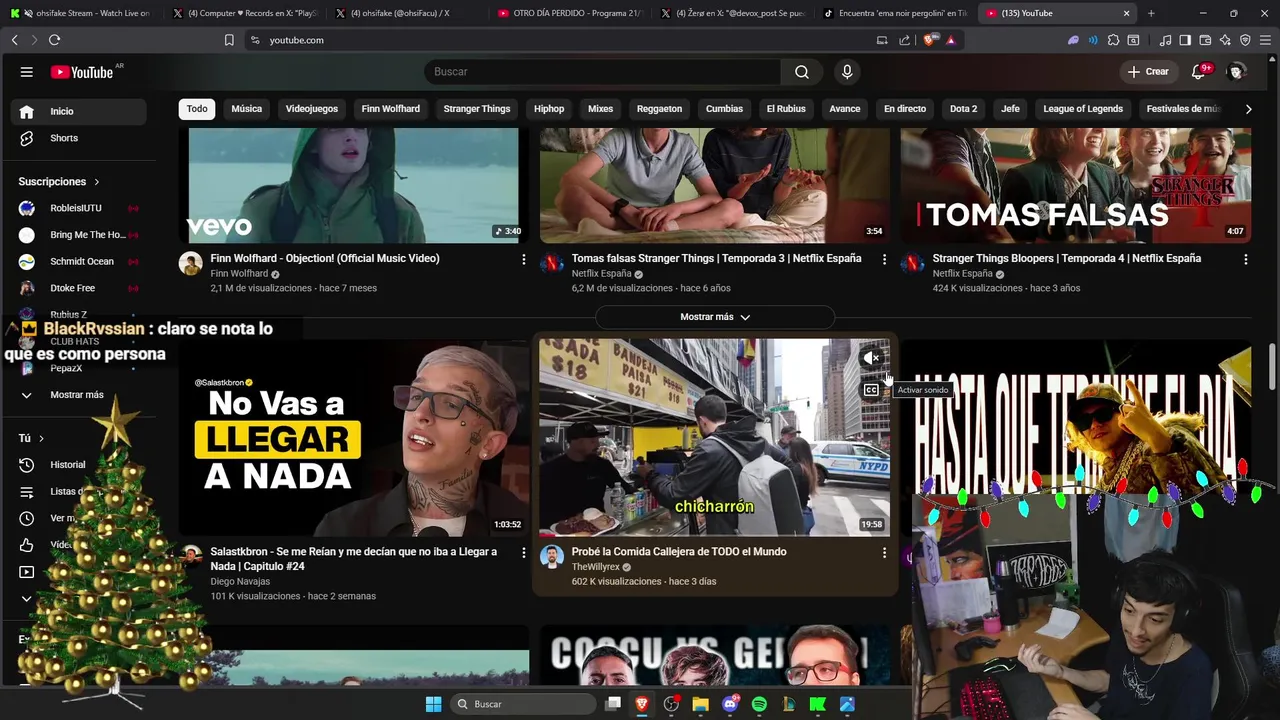This screenshot has width=1280, height=720.
Task: Open options for Salastkbron video
Action: click(x=523, y=552)
